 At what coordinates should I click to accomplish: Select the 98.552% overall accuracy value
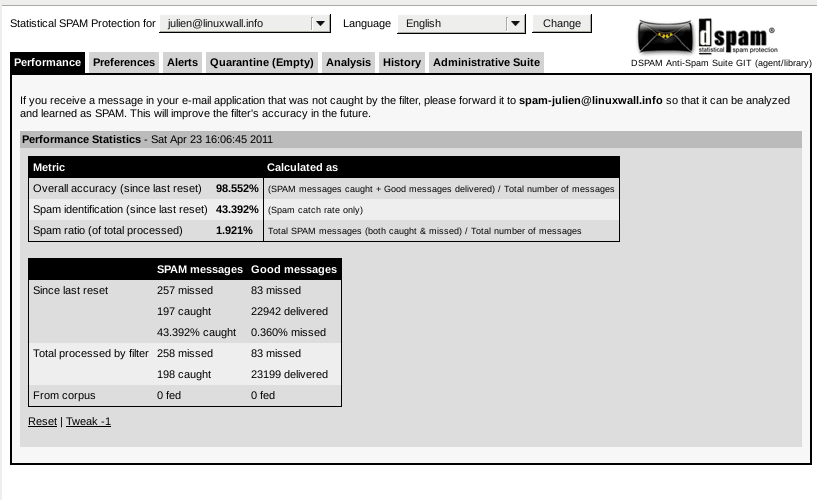tap(237, 188)
